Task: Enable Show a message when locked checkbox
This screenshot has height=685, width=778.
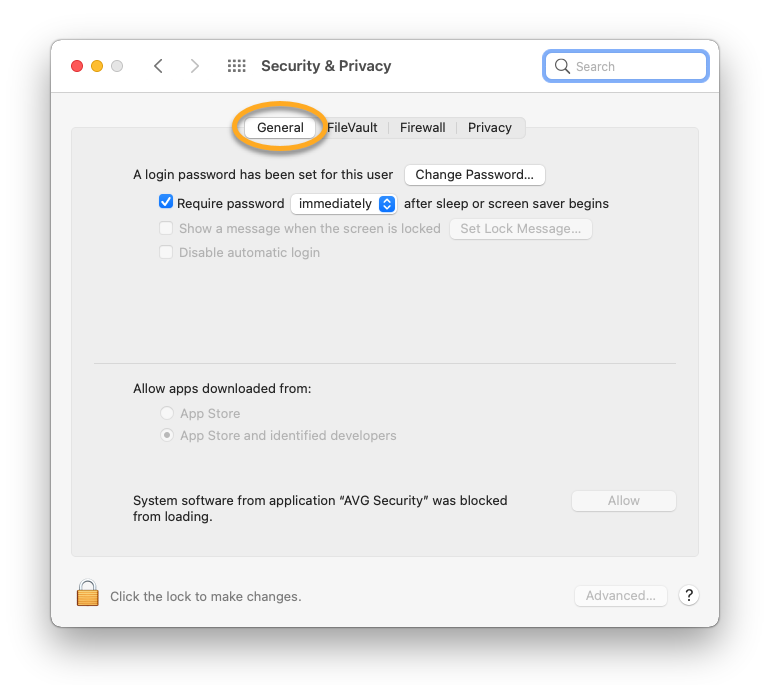Action: 166,228
